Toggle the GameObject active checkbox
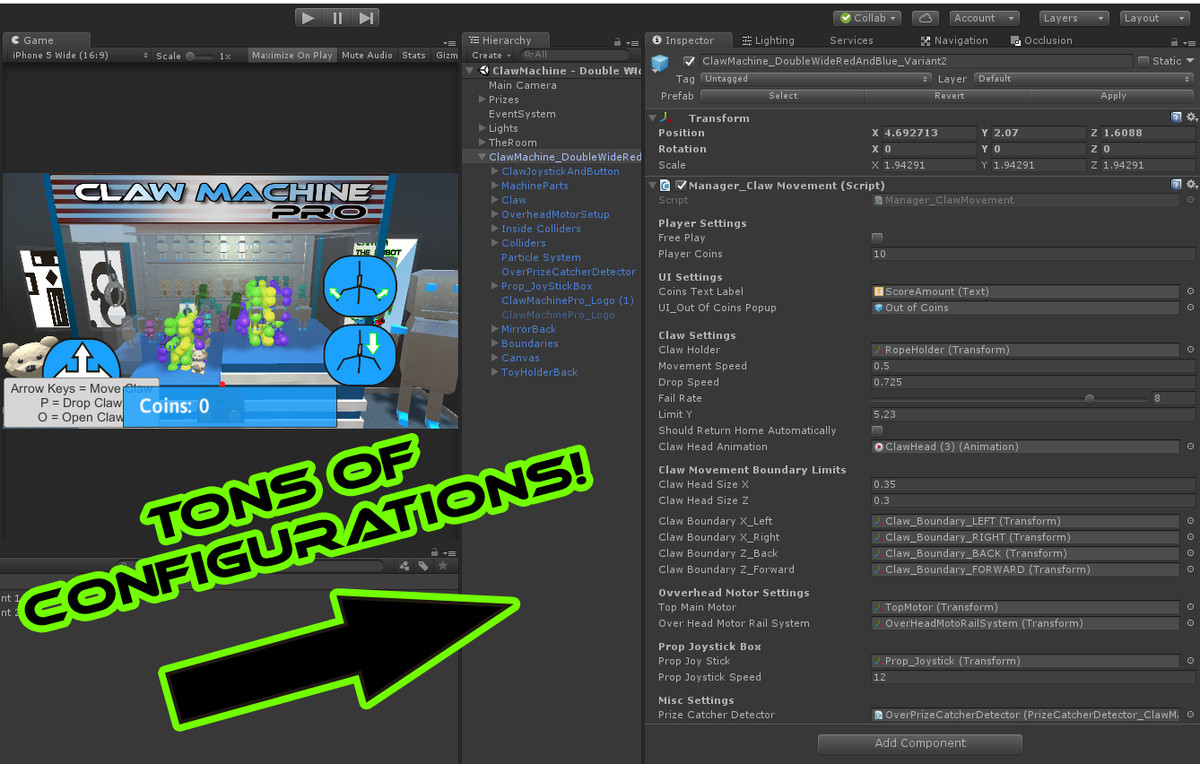Image resolution: width=1200 pixels, height=764 pixels. pyautogui.click(x=689, y=61)
